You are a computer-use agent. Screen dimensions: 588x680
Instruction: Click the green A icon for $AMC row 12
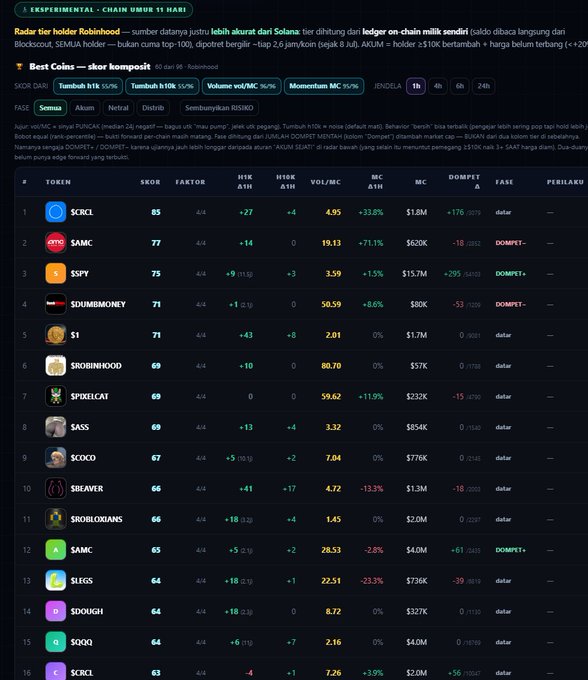(x=56, y=550)
